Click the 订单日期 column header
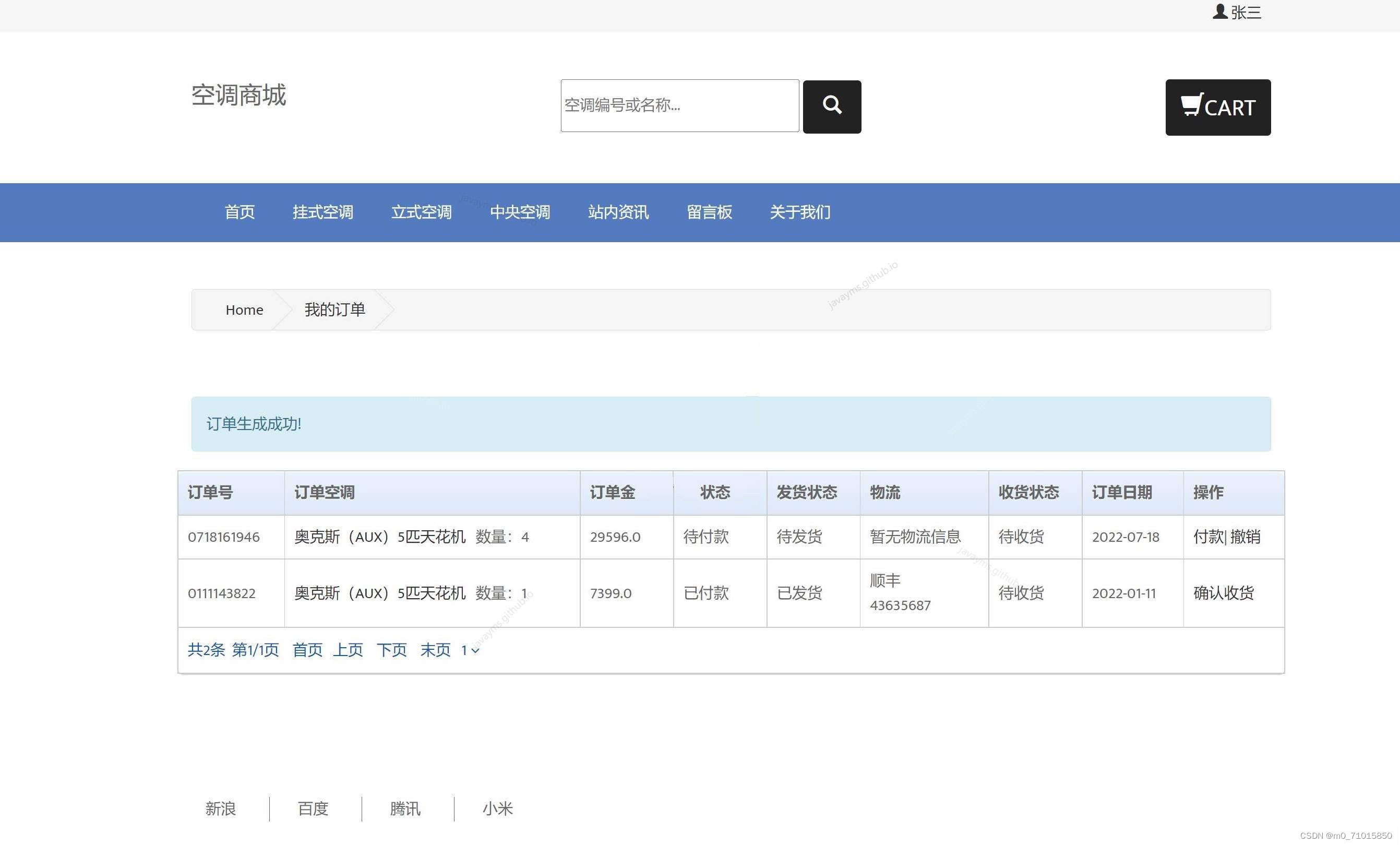Viewport: 1400px width, 845px height. tap(1132, 493)
